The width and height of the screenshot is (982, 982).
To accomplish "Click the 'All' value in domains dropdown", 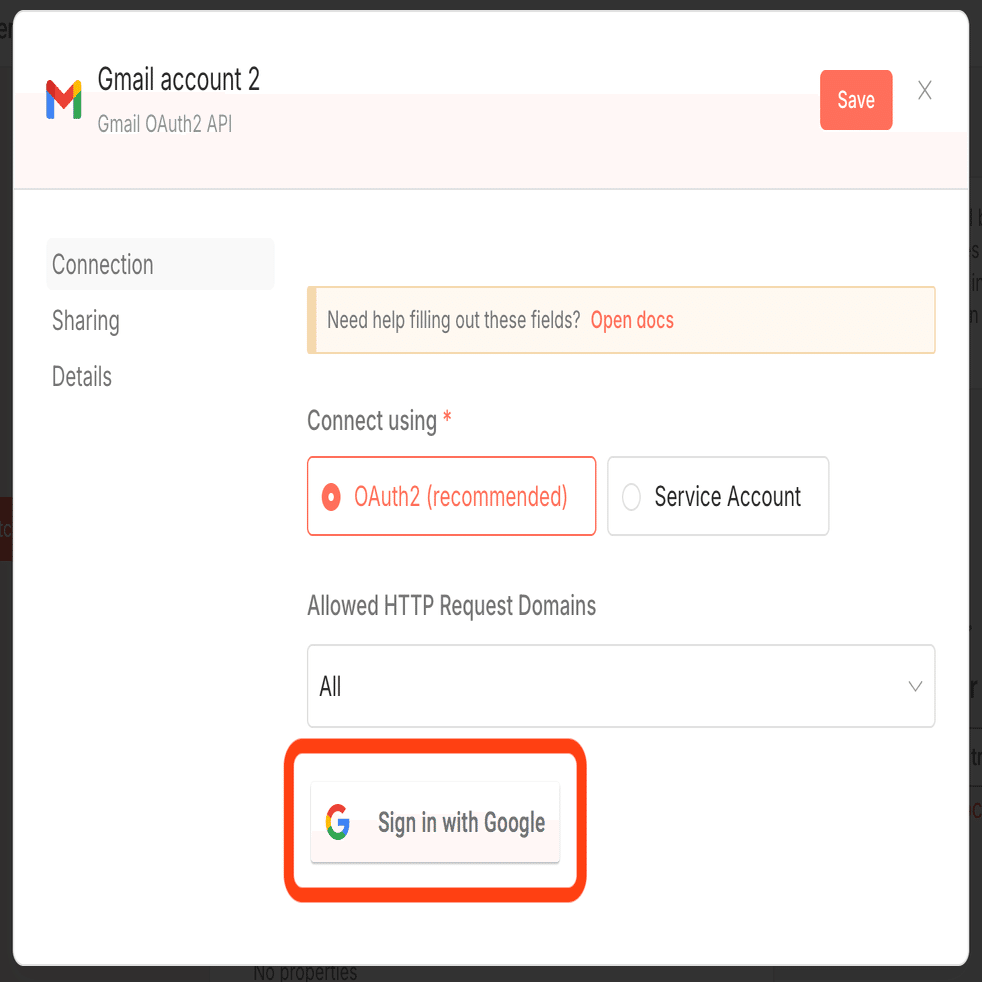I will point(330,687).
